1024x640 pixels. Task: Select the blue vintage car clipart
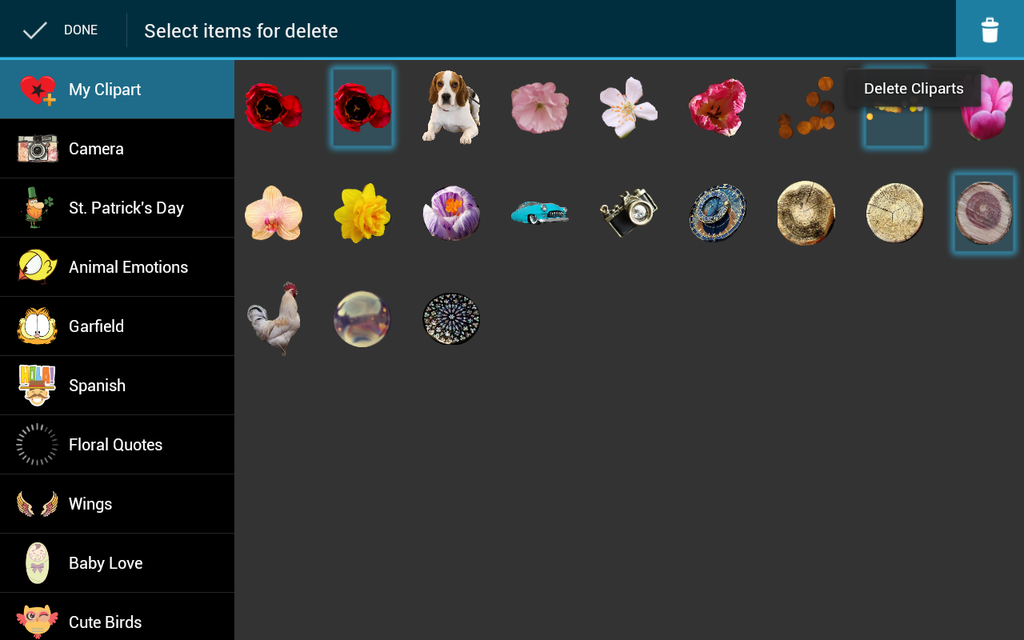539,213
